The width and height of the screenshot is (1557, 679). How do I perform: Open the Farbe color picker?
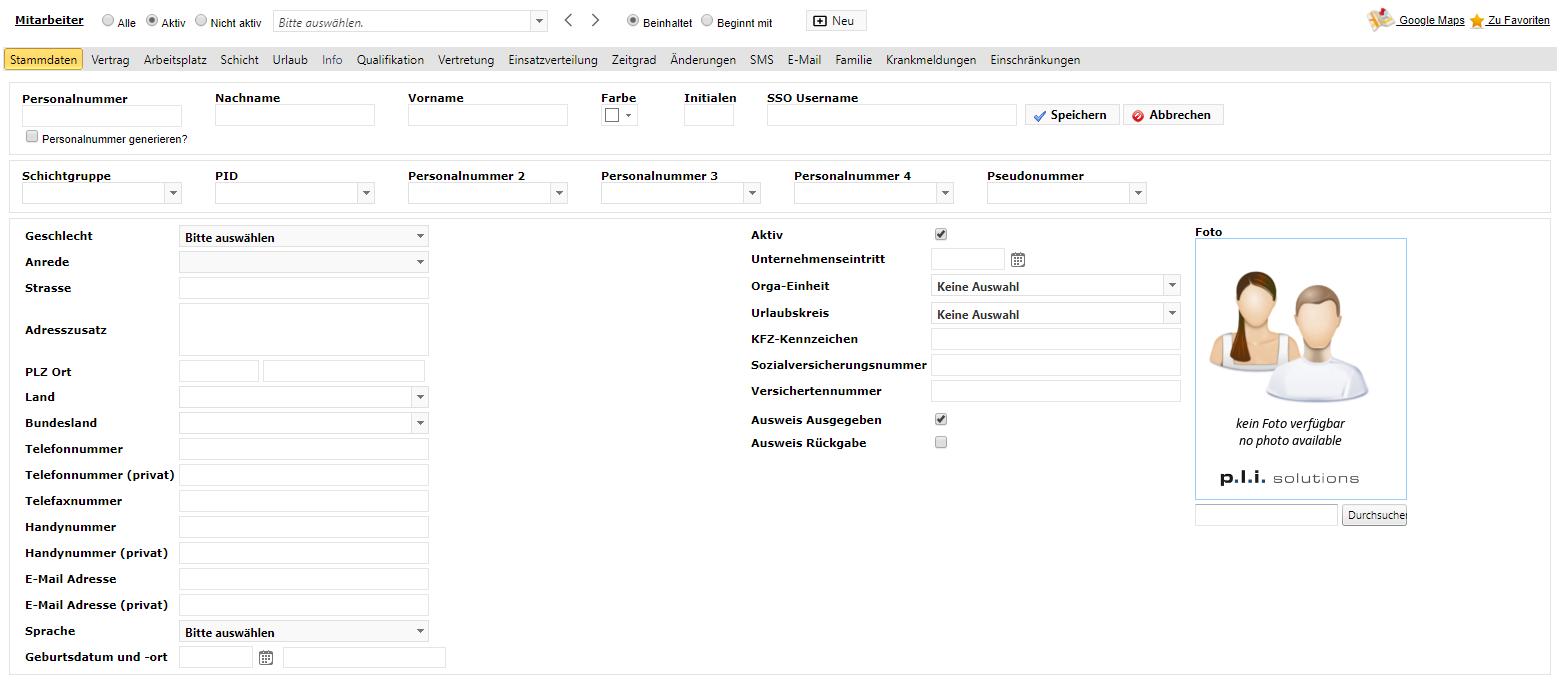[x=620, y=115]
